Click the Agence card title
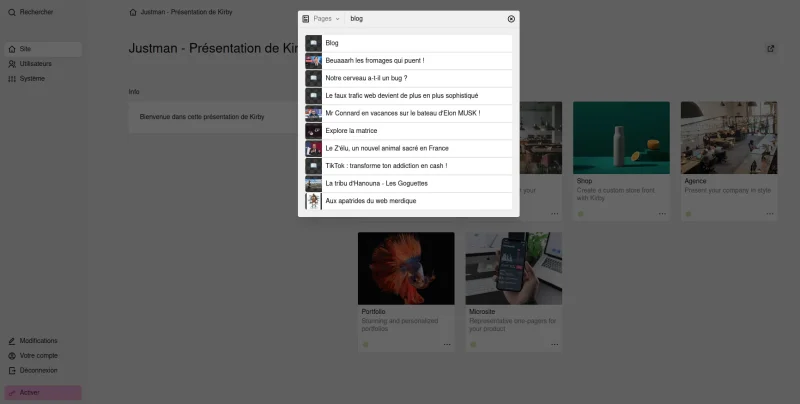The image size is (800, 404). [x=695, y=181]
